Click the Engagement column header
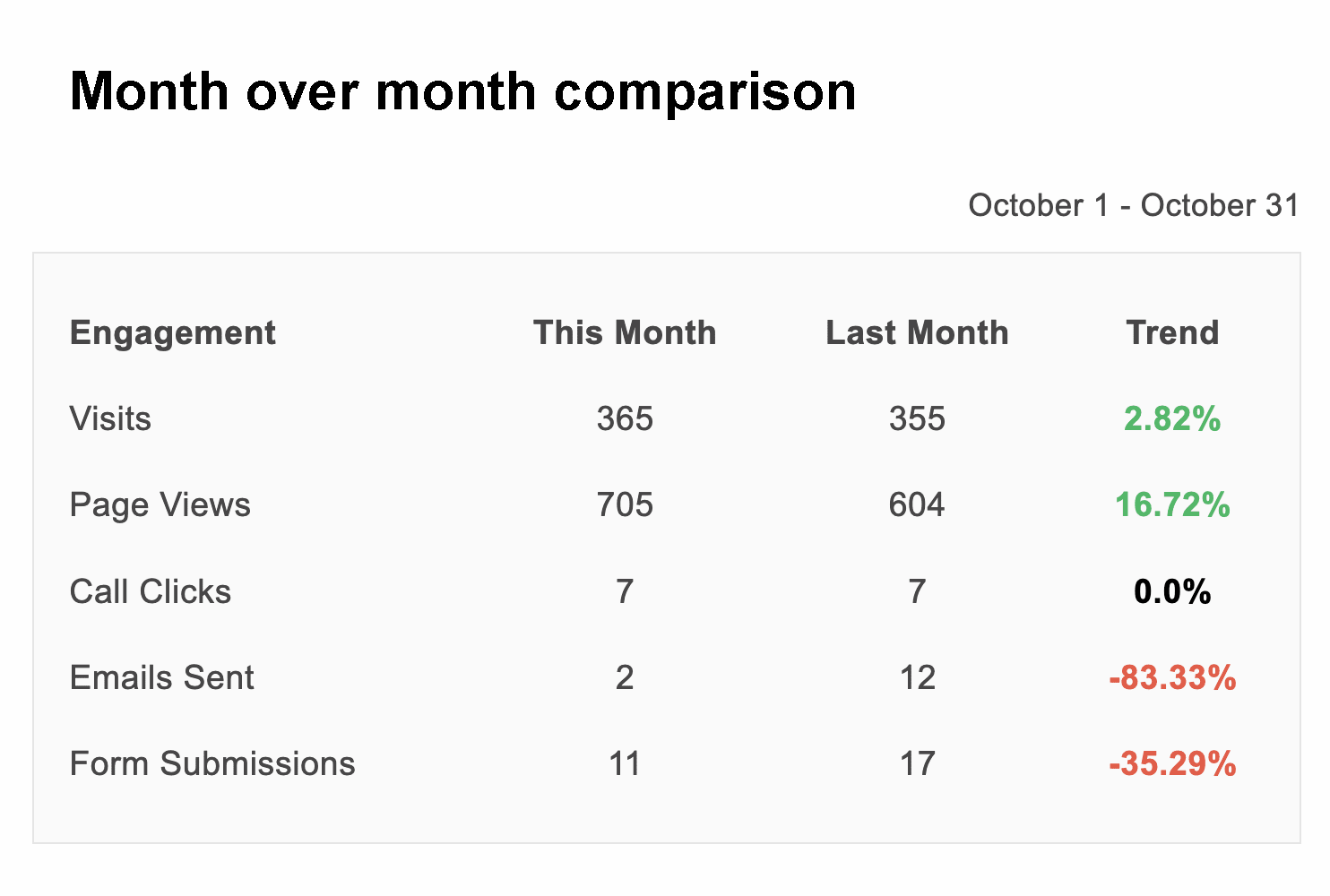The image size is (1330, 896). click(x=172, y=332)
